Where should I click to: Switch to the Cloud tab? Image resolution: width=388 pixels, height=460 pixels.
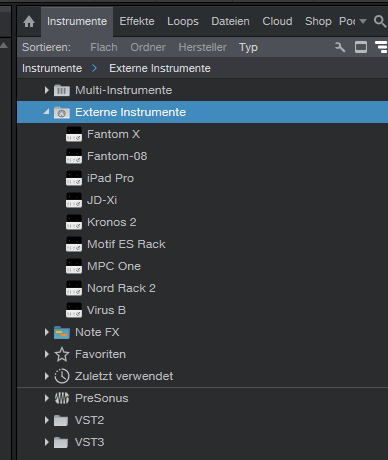pyautogui.click(x=277, y=21)
